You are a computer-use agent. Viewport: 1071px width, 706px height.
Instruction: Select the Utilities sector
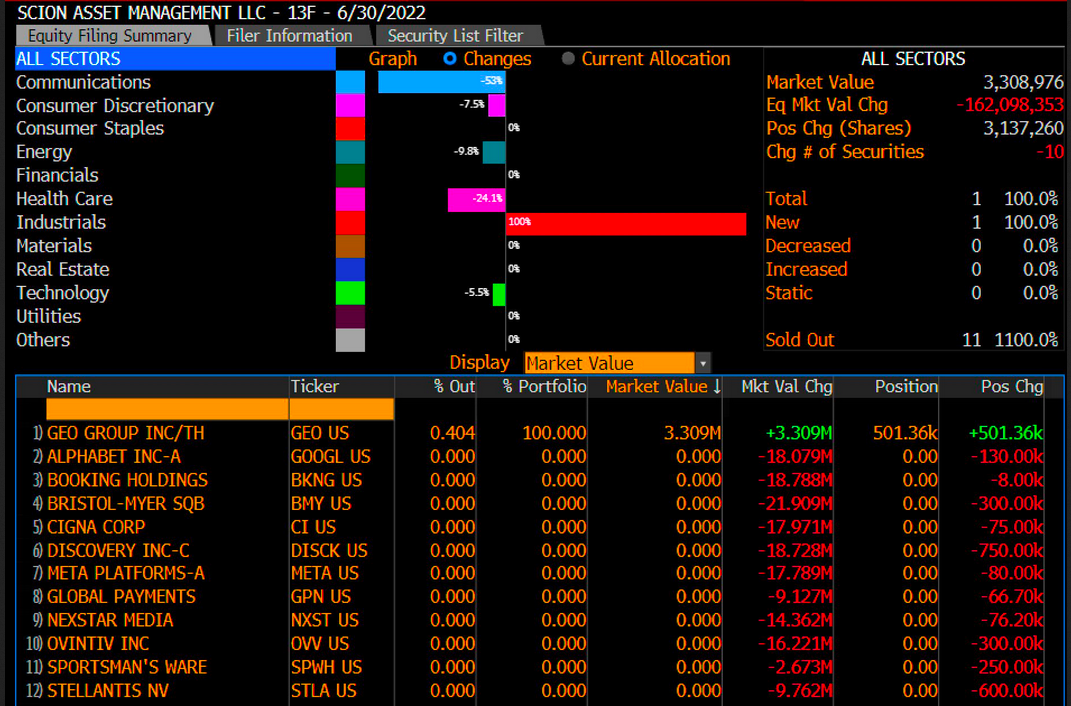coord(48,316)
